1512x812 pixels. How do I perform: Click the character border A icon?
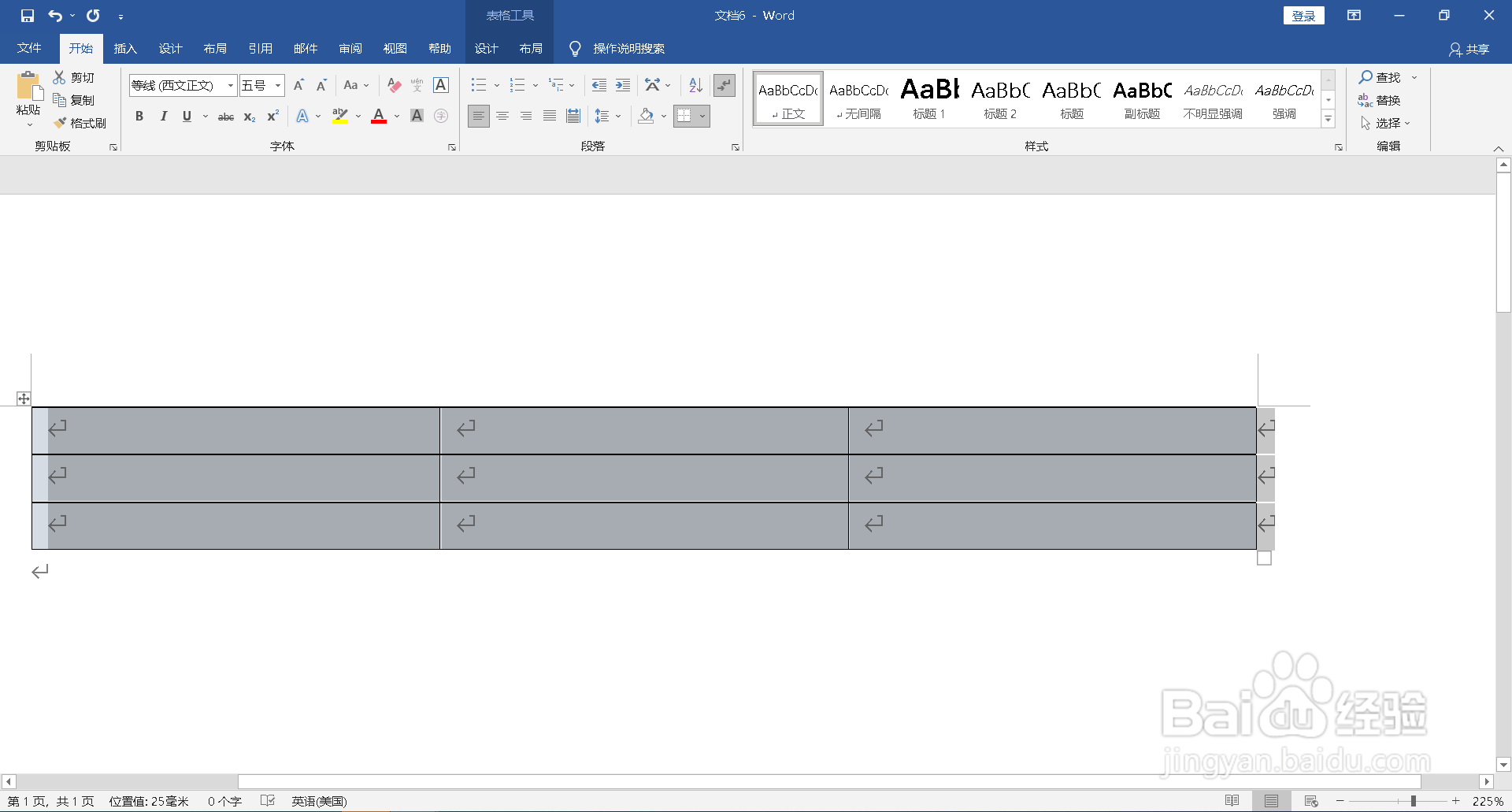(x=441, y=85)
